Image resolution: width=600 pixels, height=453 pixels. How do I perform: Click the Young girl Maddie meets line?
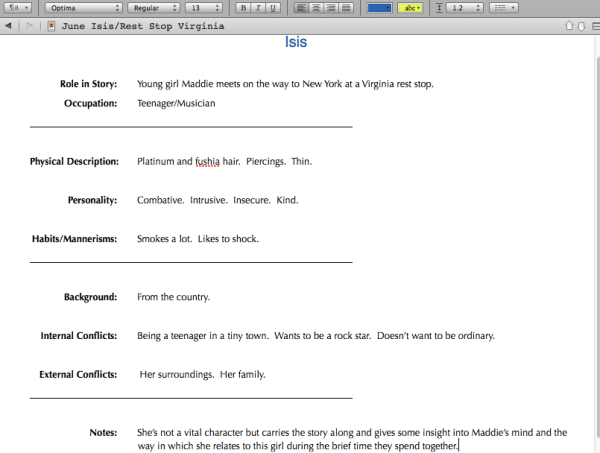click(x=285, y=84)
